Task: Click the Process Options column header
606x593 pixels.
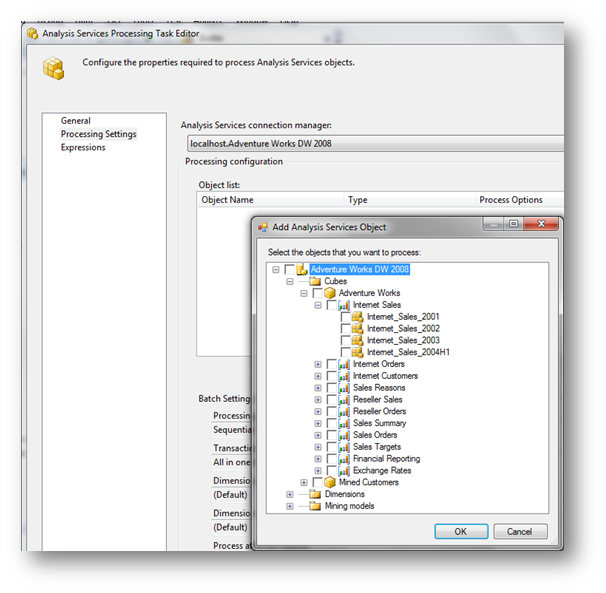Action: tap(519, 200)
